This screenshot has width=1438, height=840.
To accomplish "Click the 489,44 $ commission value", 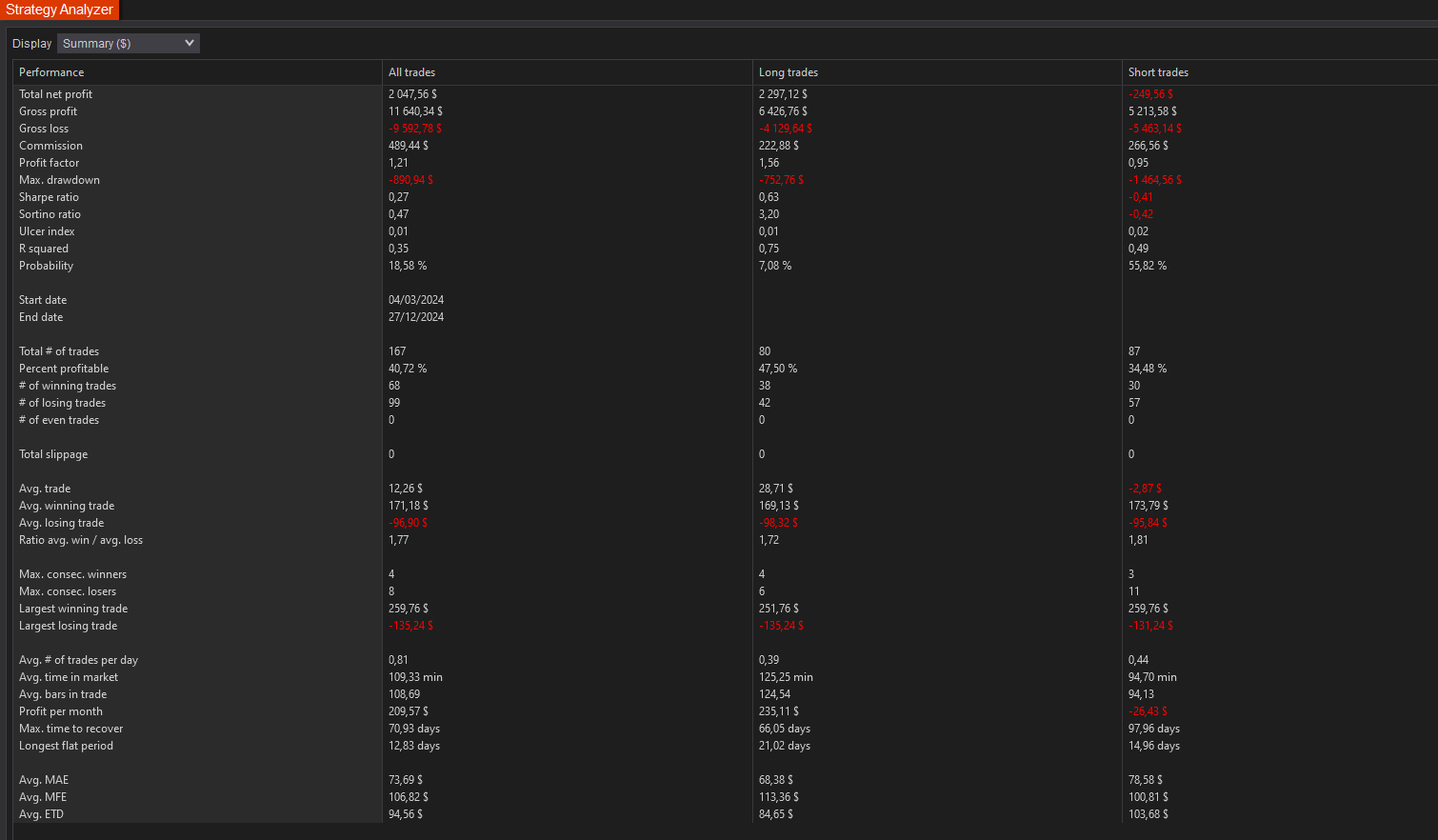I will (x=409, y=146).
